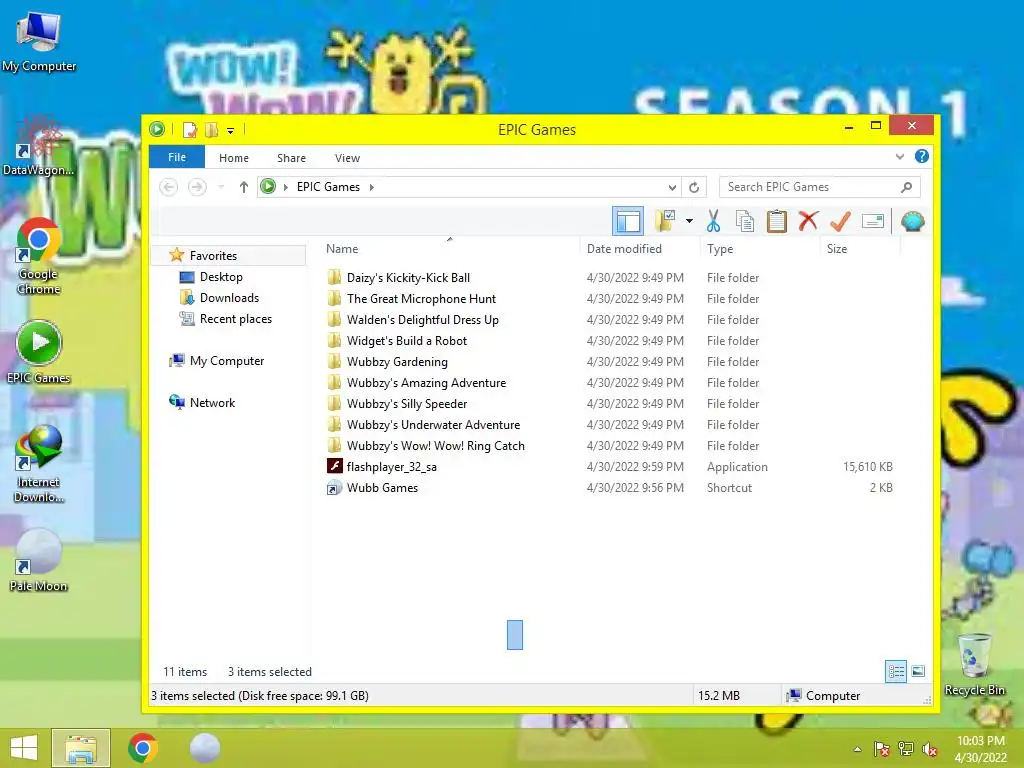This screenshot has width=1024, height=768.
Task: Click the root chevron before EPIC Games
Action: (x=285, y=187)
